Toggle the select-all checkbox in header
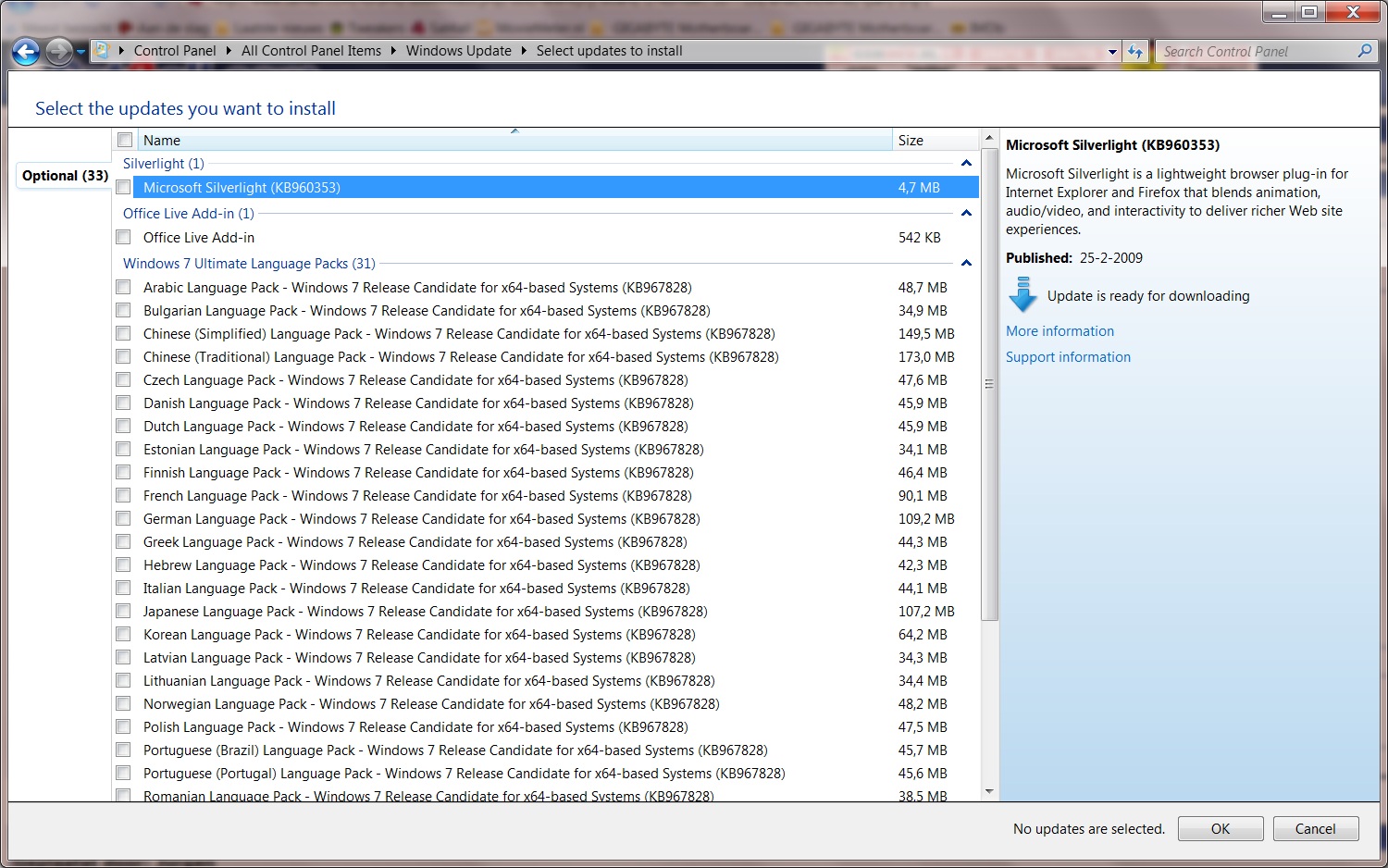1388x868 pixels. coord(125,140)
